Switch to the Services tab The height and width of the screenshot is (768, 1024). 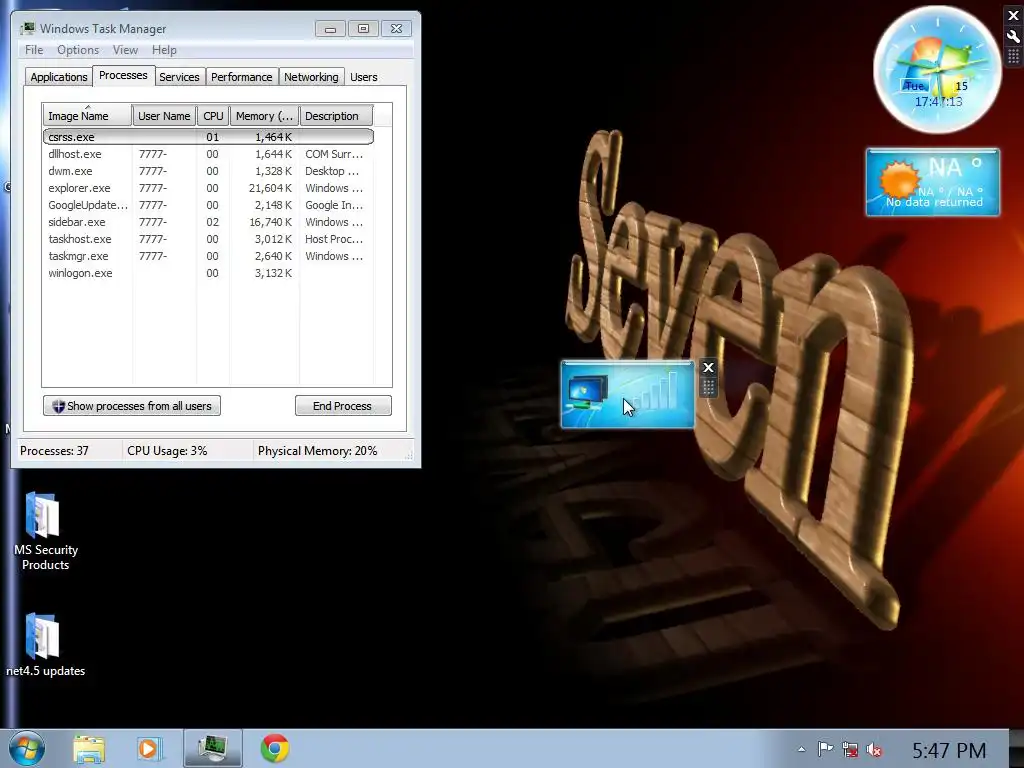pyautogui.click(x=179, y=77)
